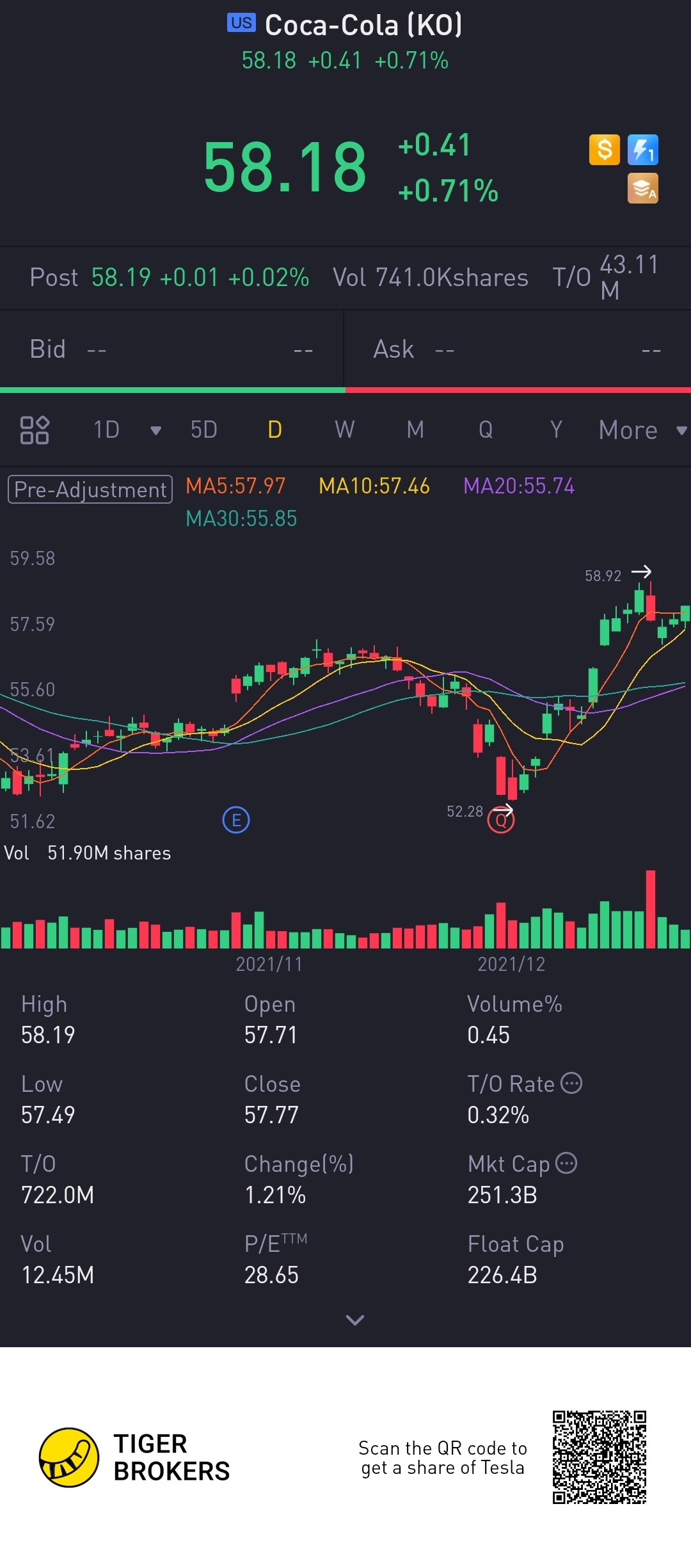Tap the green bid strength bar
691x1568 pixels.
click(173, 390)
